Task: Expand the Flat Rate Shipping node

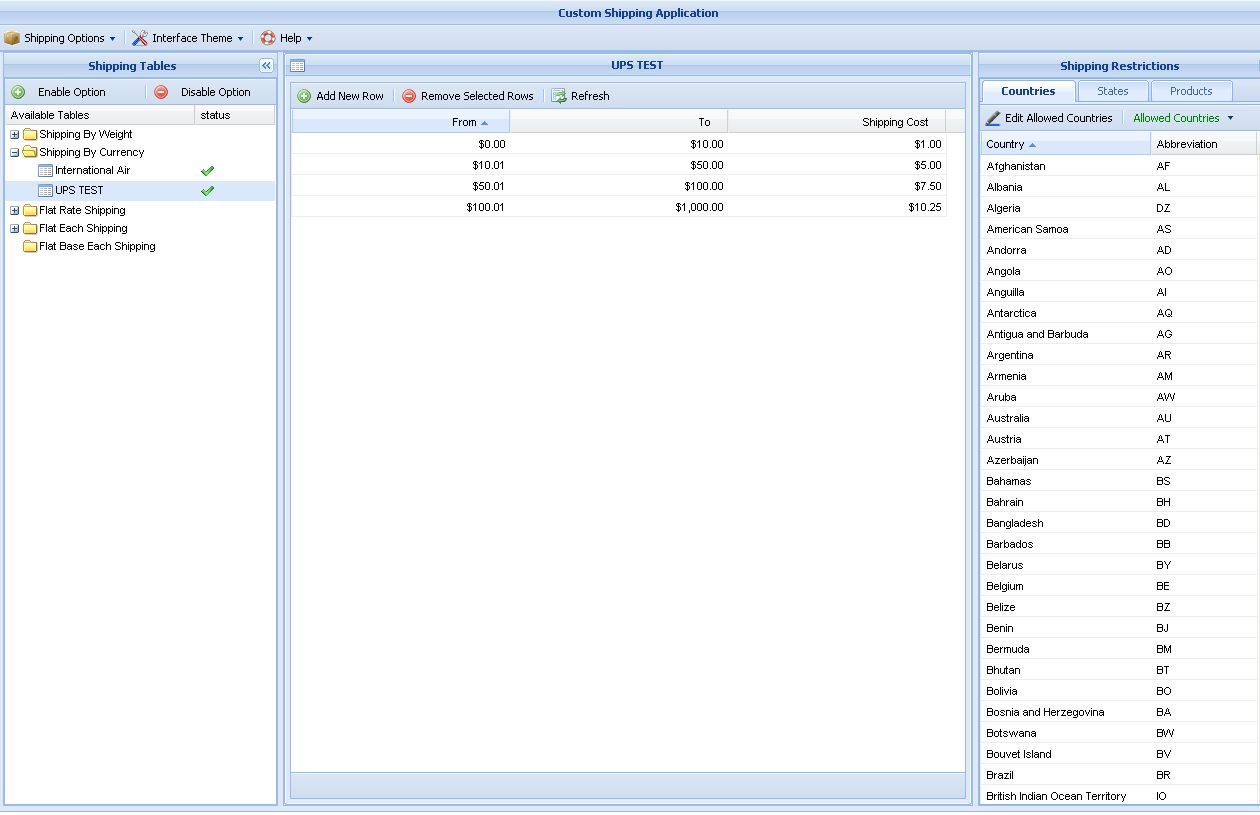Action: tap(15, 210)
